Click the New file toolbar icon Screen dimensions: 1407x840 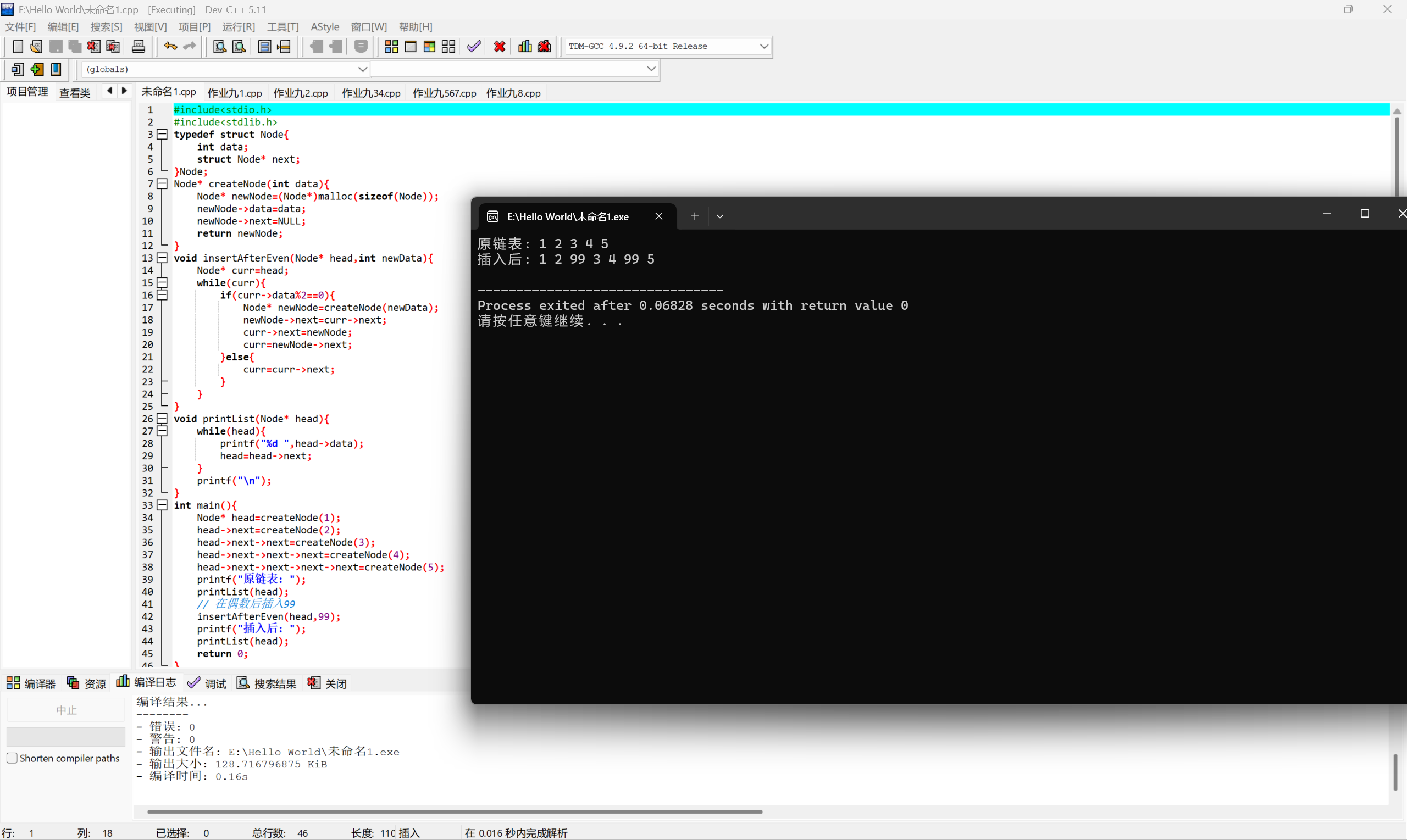pyautogui.click(x=18, y=46)
